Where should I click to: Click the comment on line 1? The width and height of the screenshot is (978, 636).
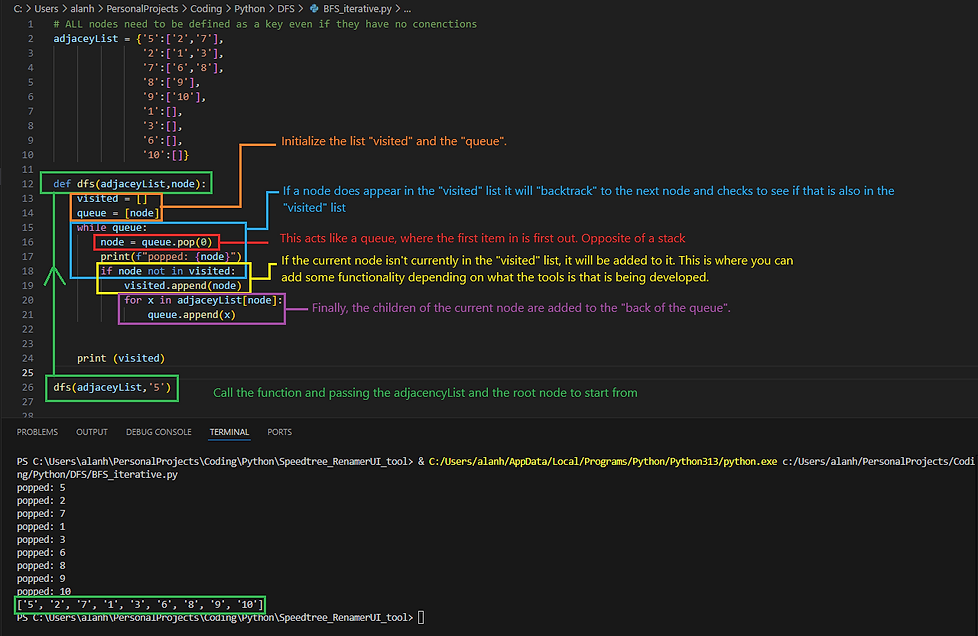click(x=265, y=24)
